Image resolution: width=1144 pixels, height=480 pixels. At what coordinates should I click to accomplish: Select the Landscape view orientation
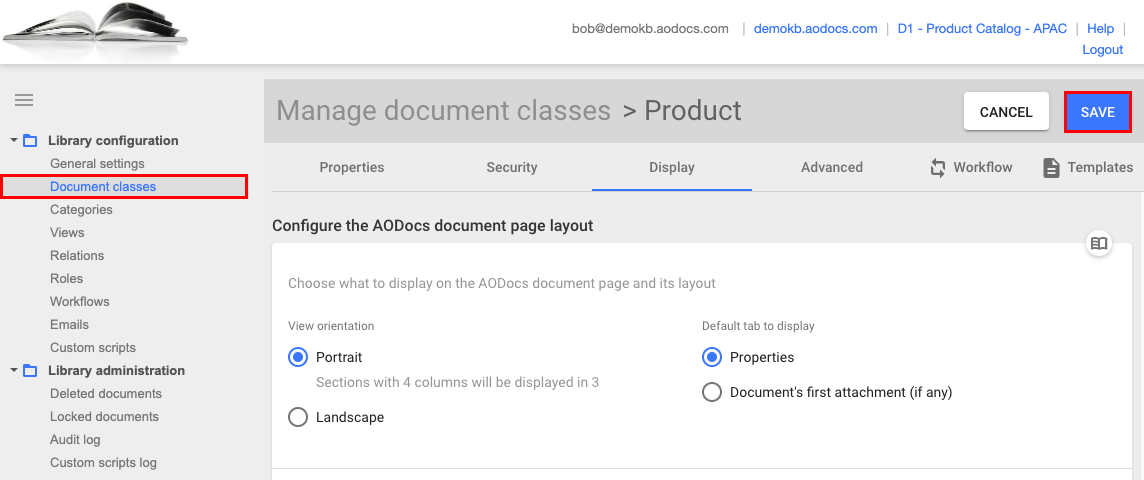tap(298, 417)
